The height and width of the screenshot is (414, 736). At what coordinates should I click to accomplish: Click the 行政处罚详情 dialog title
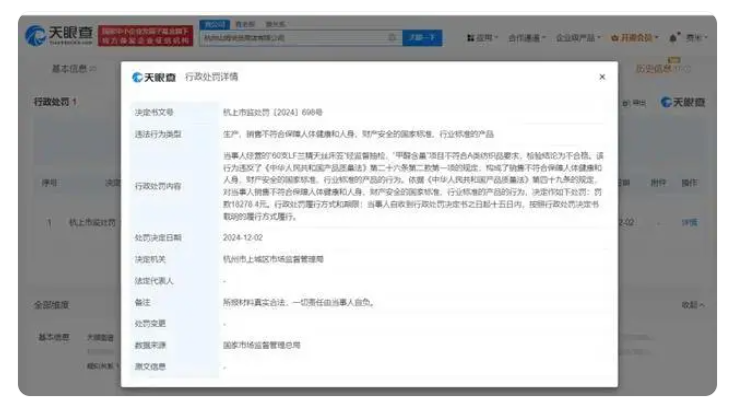tap(211, 77)
